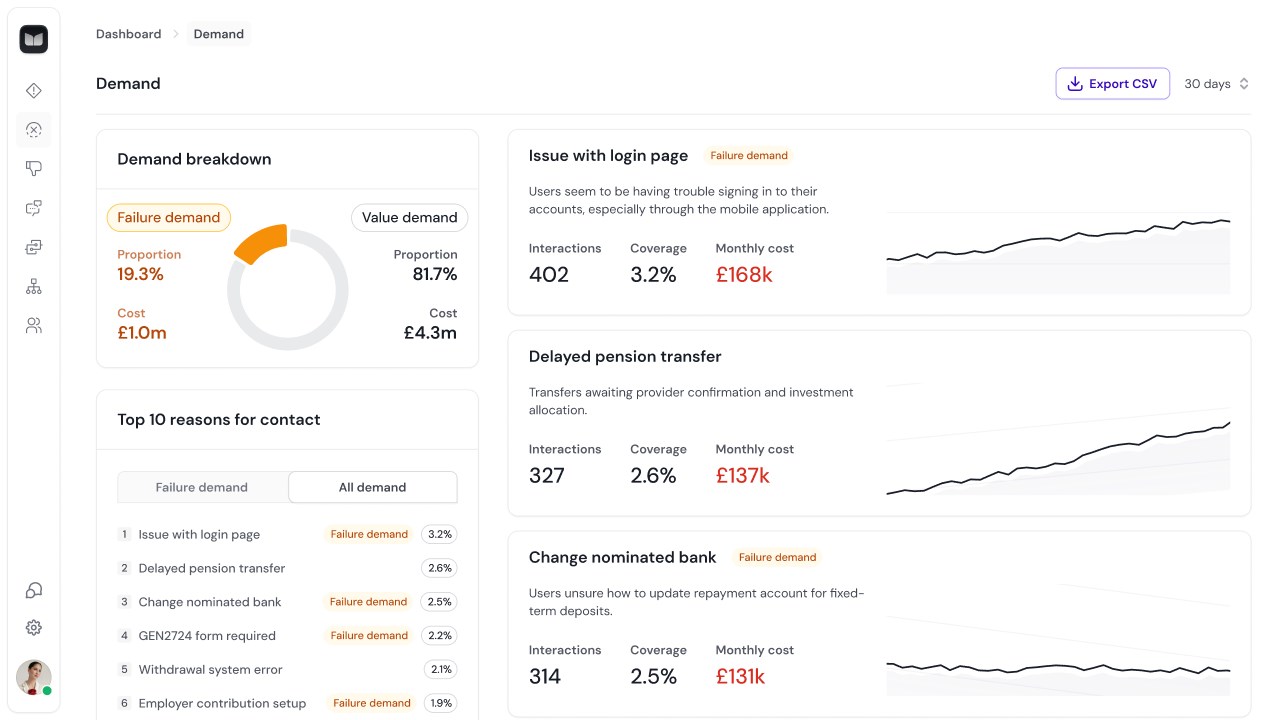This screenshot has height=720, width=1280.
Task: Select GEN2724 form required list row
Action: tap(287, 636)
